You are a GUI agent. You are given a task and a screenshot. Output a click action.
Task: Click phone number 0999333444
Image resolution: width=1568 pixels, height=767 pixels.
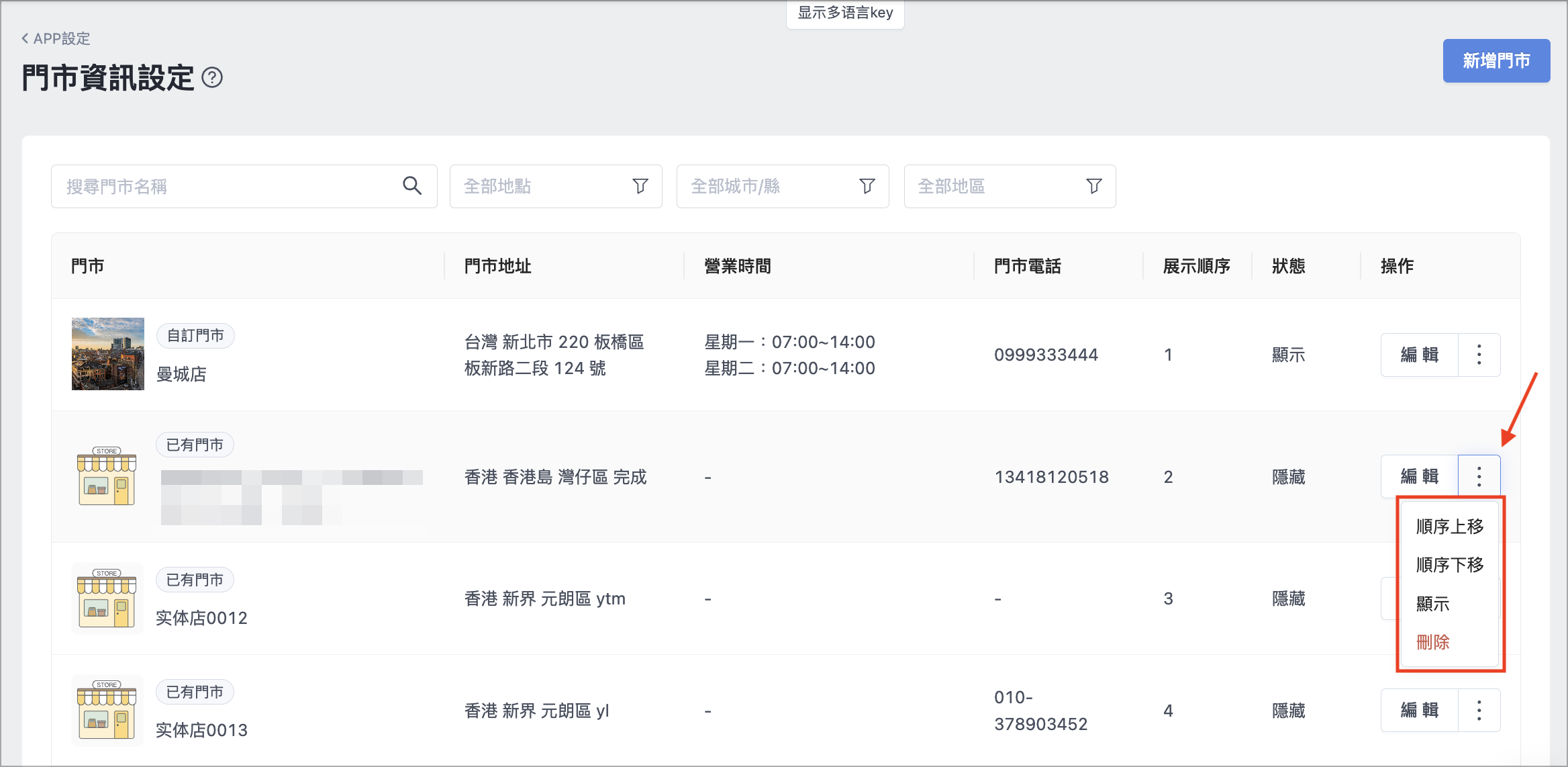pyautogui.click(x=1046, y=355)
